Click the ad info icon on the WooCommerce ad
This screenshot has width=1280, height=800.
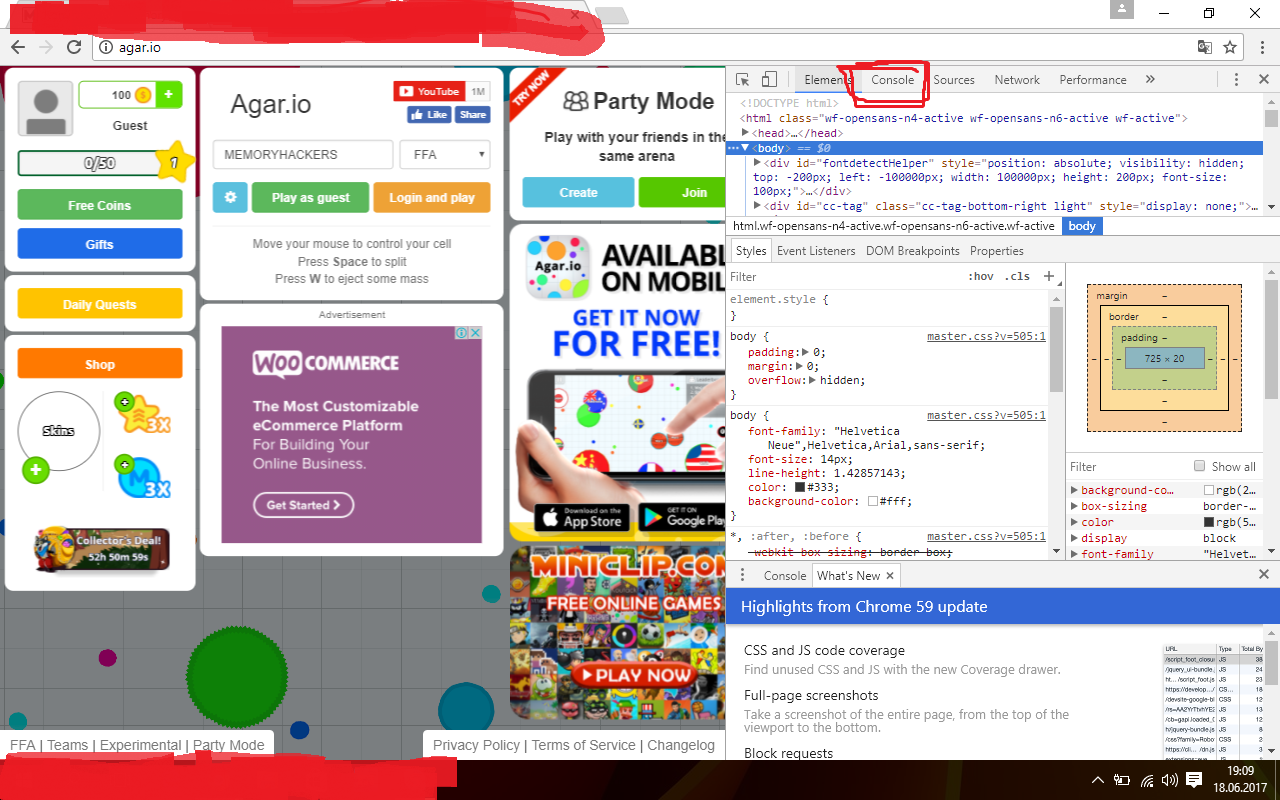point(463,333)
